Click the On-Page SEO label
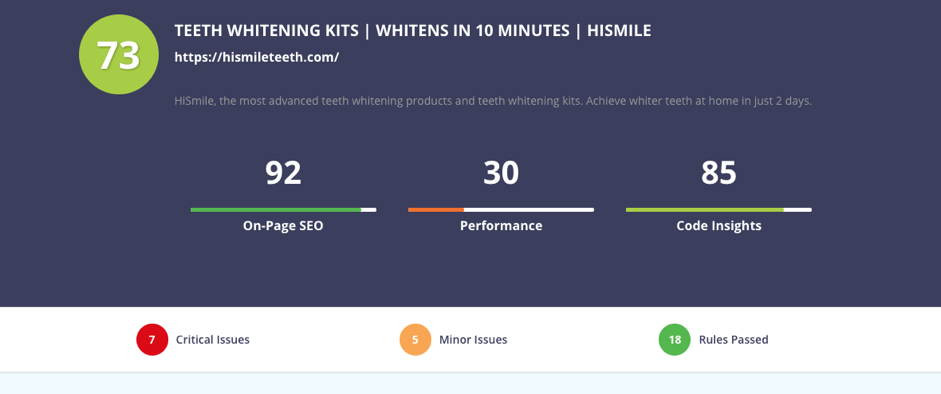Image resolution: width=941 pixels, height=394 pixels. (283, 226)
